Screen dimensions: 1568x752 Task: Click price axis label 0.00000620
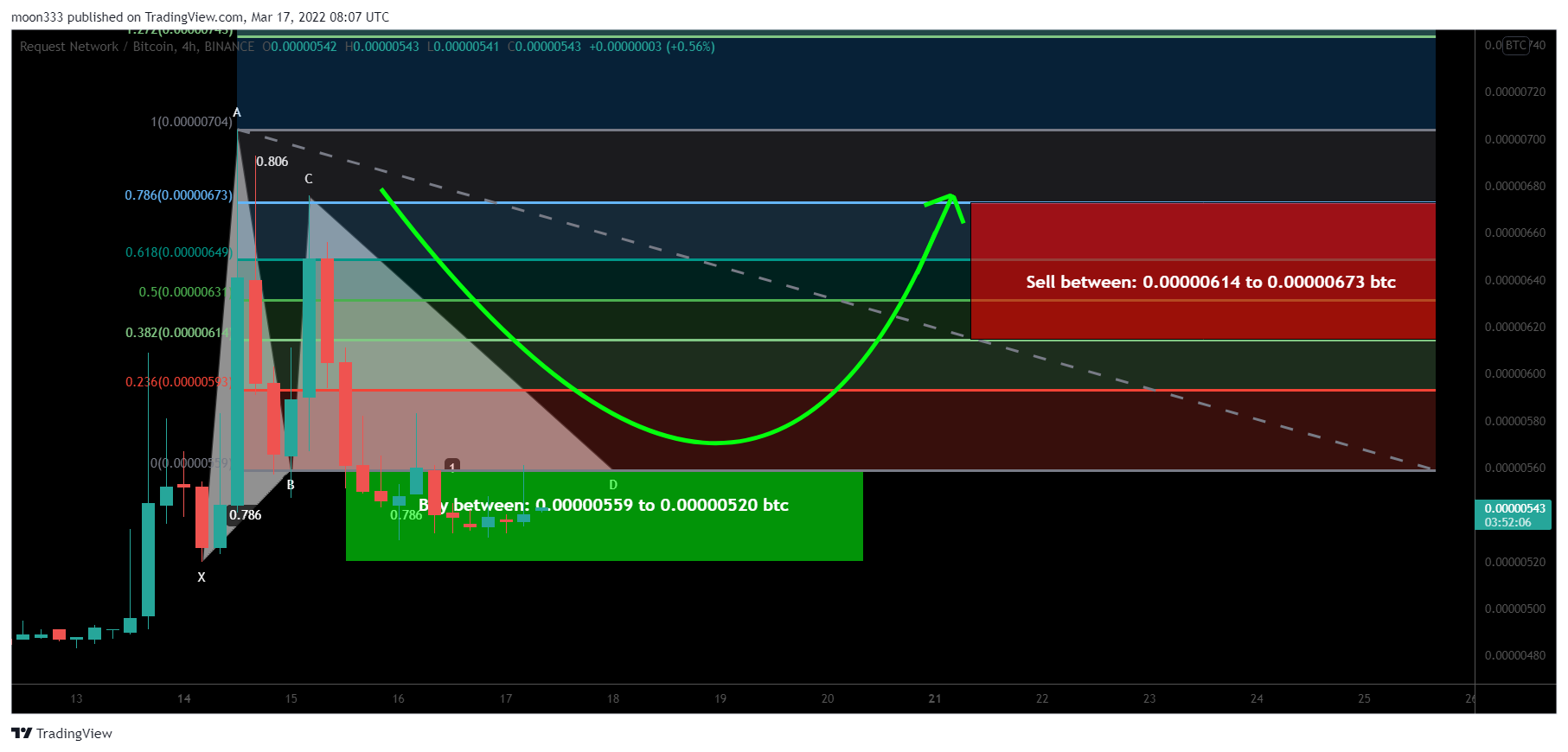pos(1515,327)
